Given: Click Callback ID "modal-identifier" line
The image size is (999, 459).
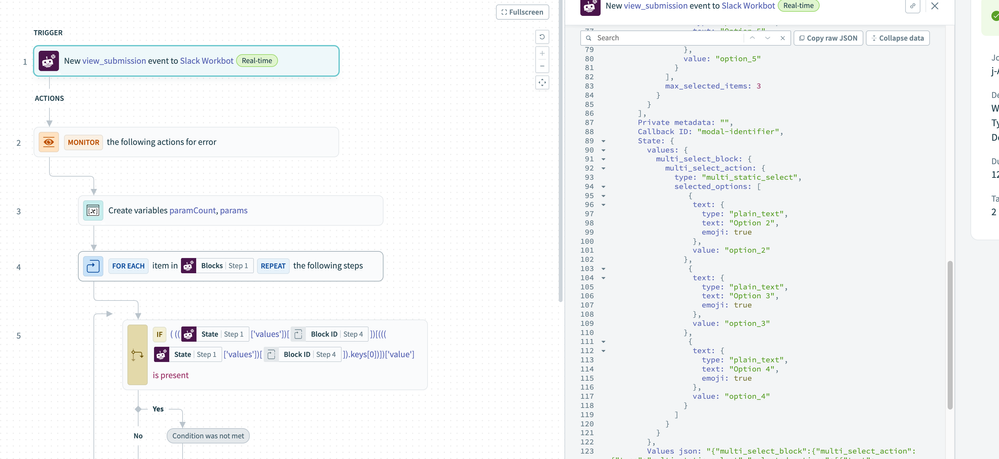Looking at the screenshot, I should [x=710, y=132].
